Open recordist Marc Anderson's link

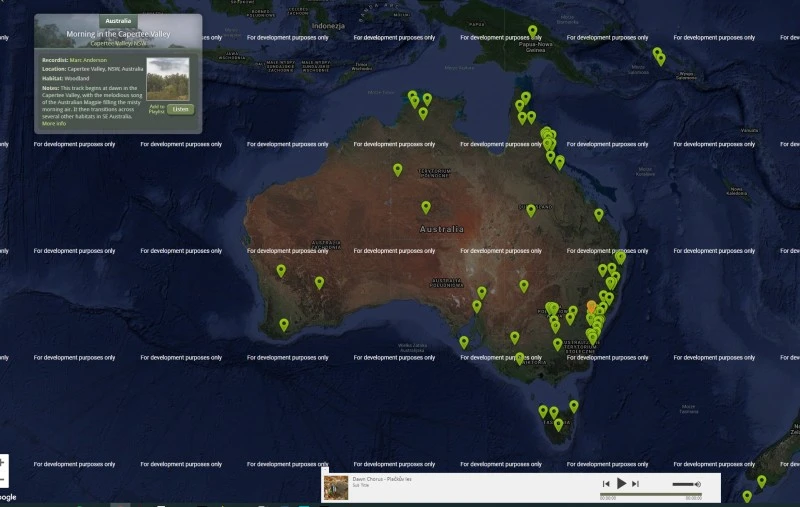[x=88, y=59]
